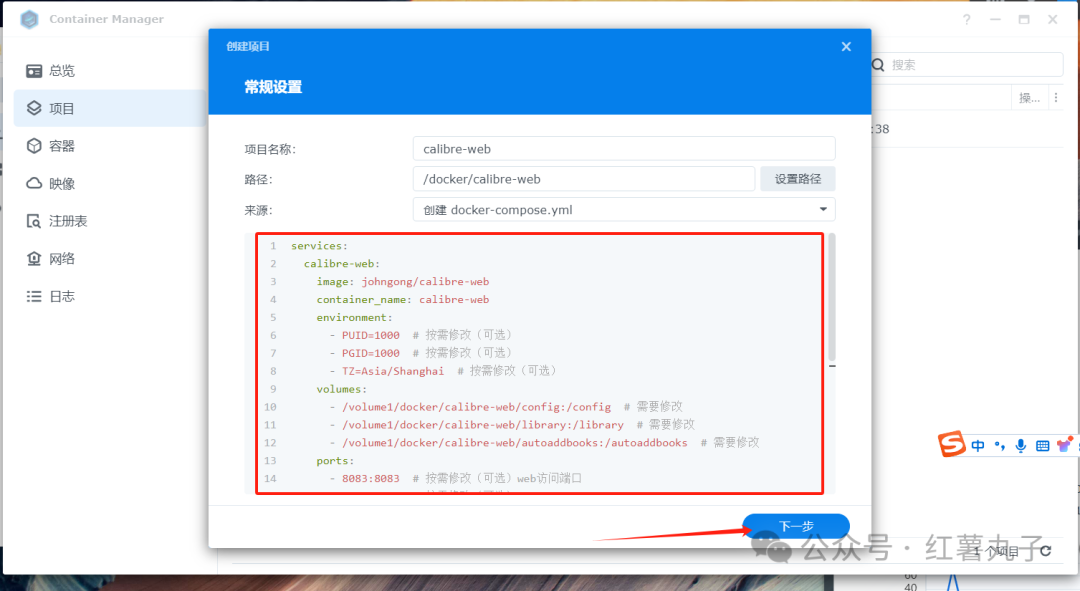Maximize the Container Manager window

click(x=1024, y=19)
